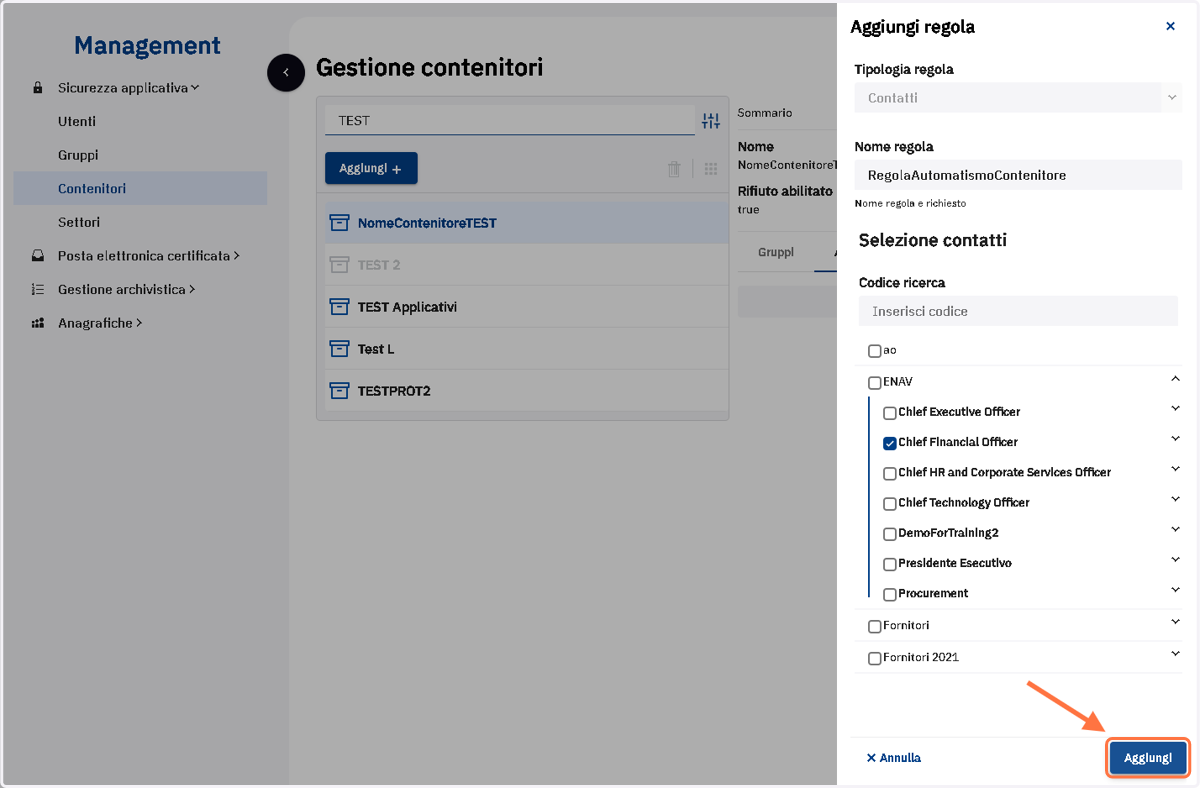Click the grid drag-handle icon
Screen dimensions: 1200x788
point(711,169)
